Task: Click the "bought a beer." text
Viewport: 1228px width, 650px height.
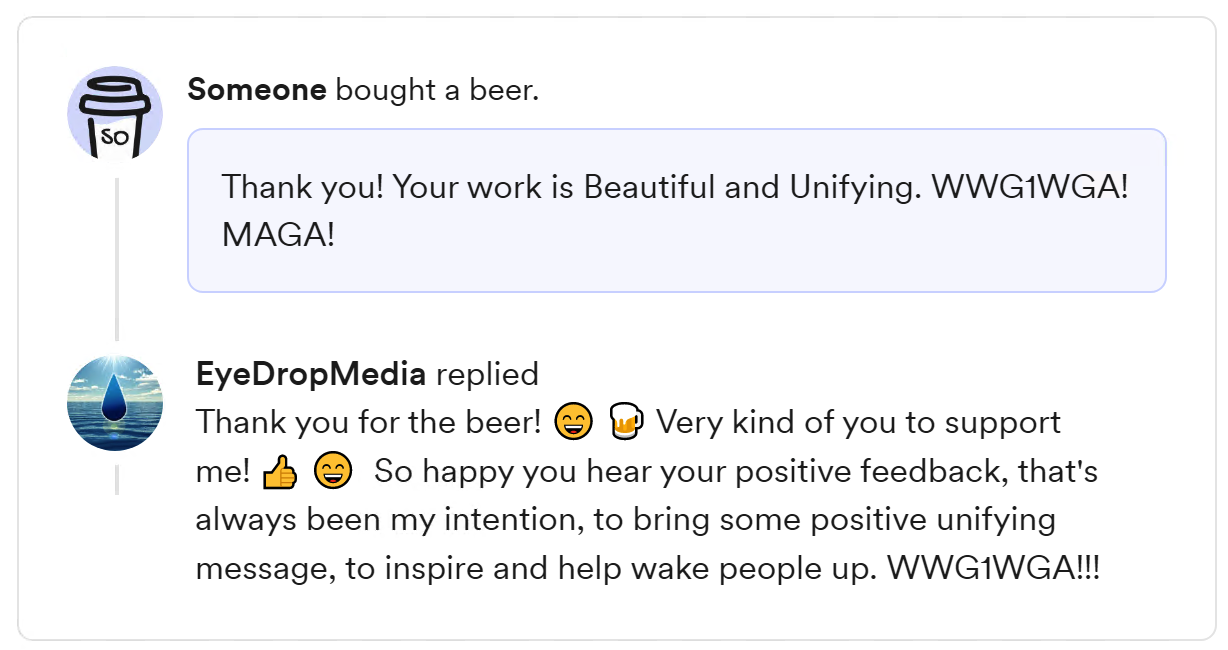Action: (x=437, y=90)
